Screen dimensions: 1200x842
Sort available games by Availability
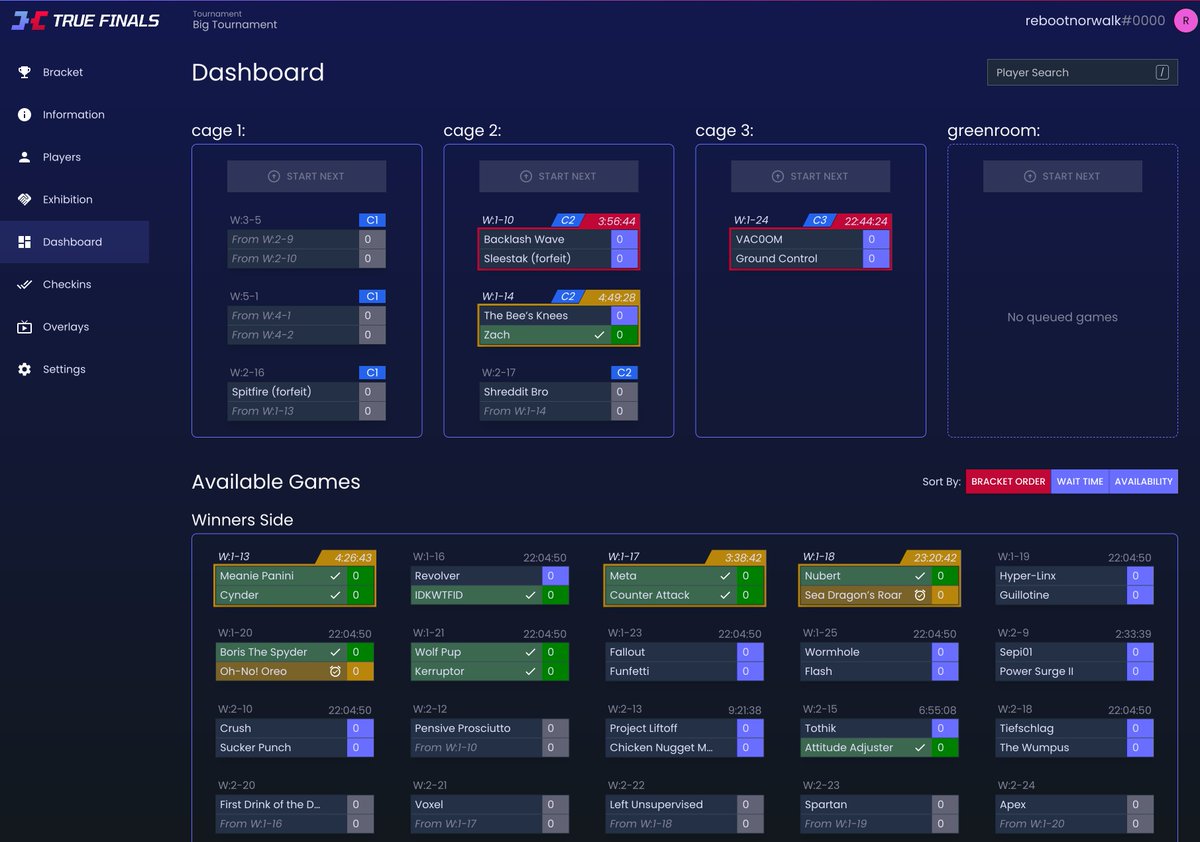(1143, 481)
